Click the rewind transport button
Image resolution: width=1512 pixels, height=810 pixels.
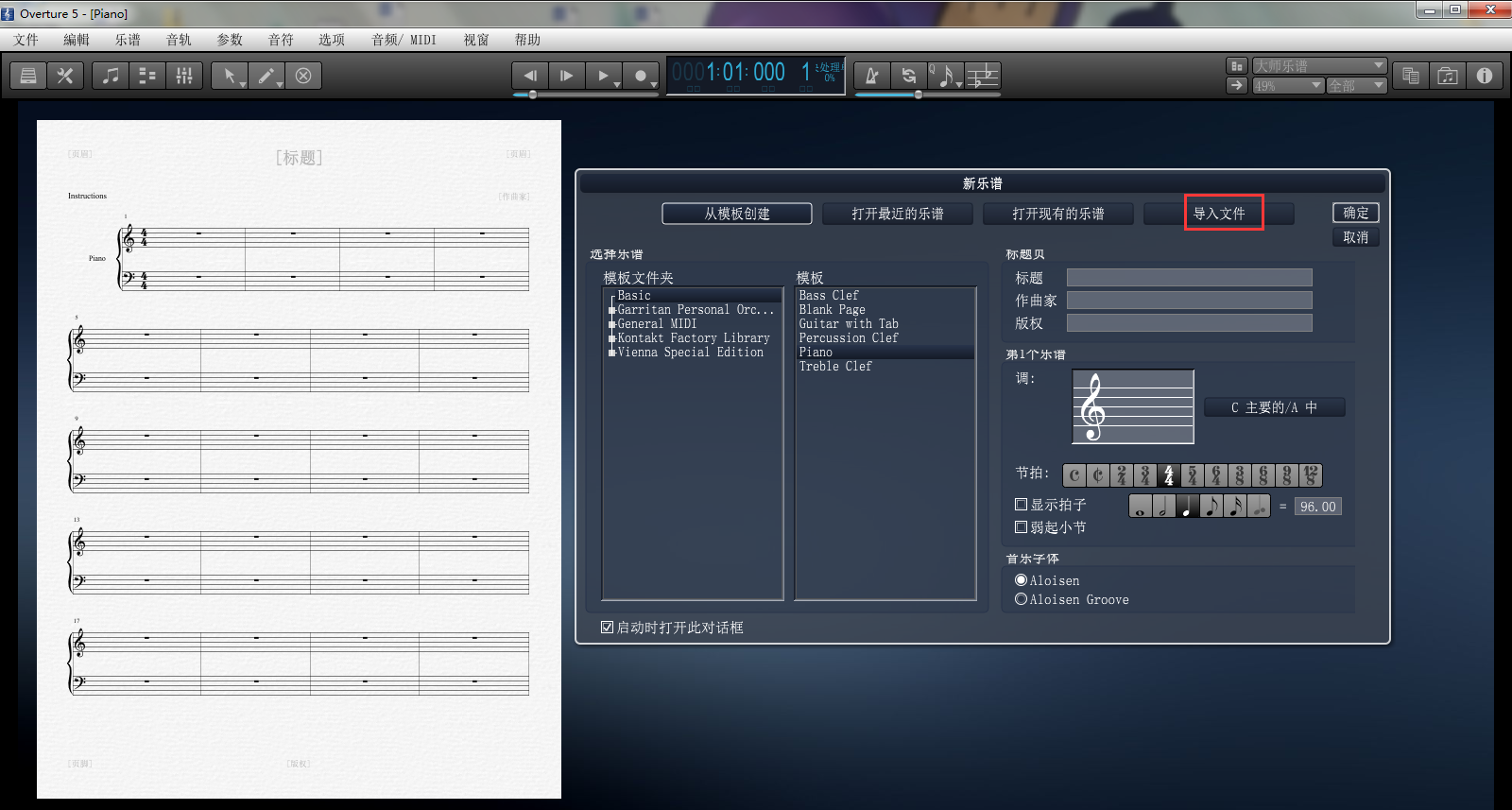(x=530, y=76)
